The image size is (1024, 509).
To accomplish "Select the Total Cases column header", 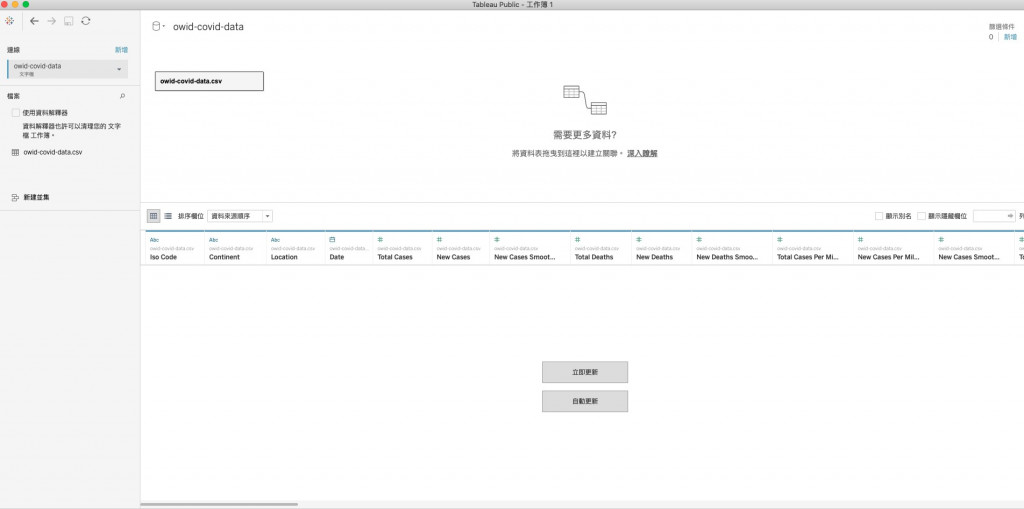I will [402, 248].
